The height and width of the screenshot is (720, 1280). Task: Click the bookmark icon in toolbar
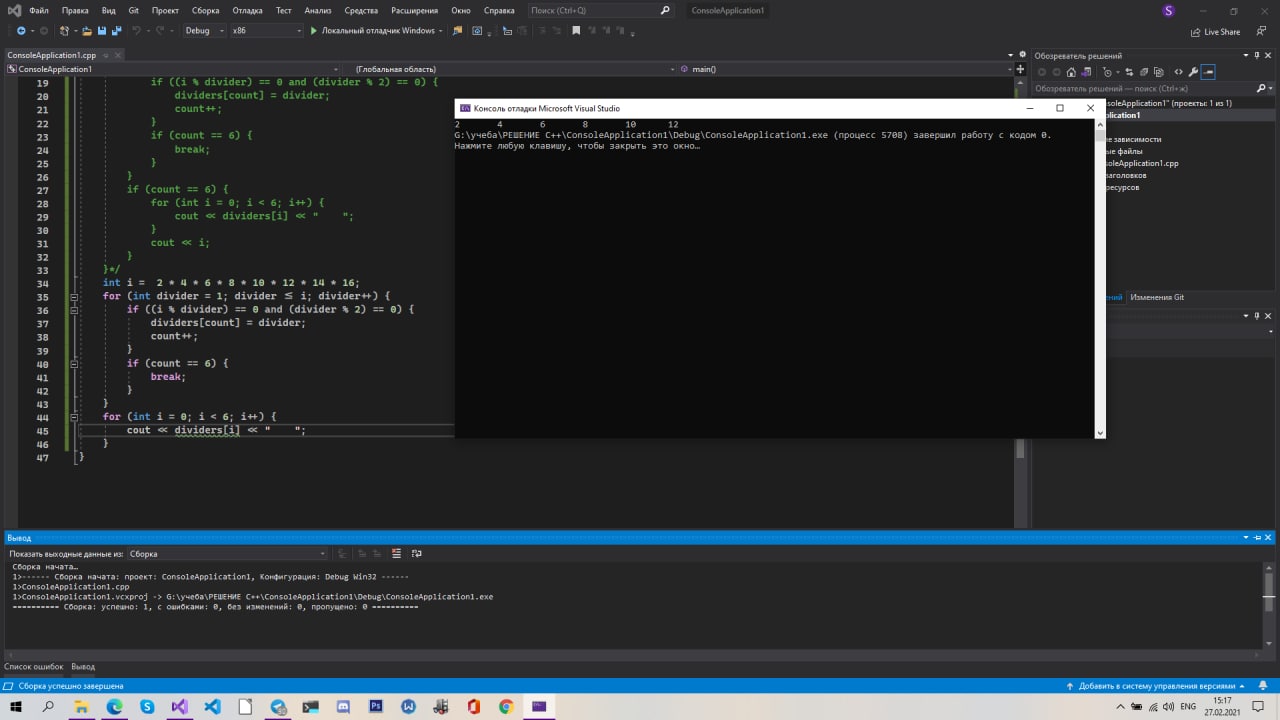(x=576, y=31)
